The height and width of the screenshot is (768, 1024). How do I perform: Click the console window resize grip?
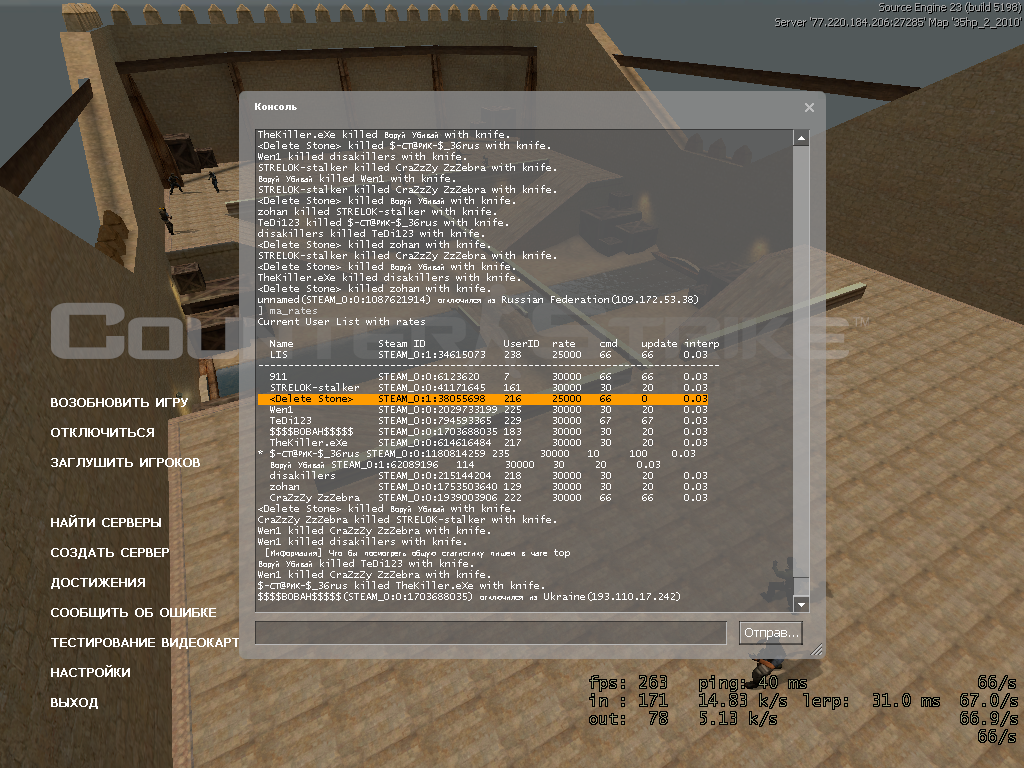[816, 649]
